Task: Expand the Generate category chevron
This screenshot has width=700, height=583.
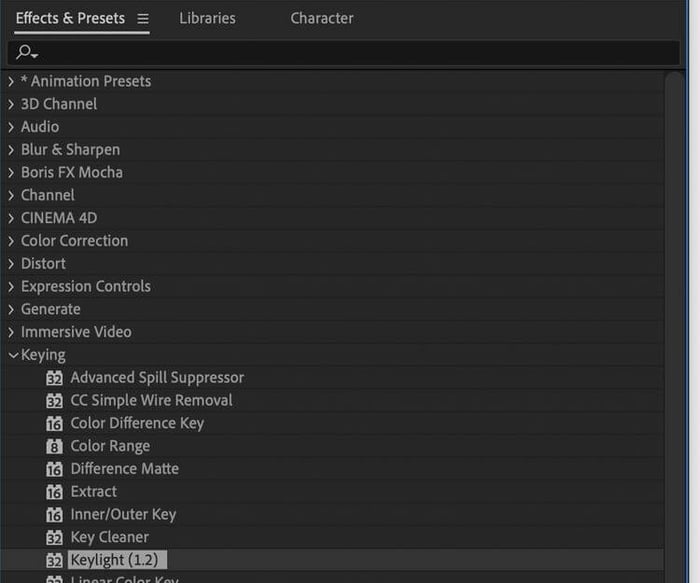Action: pyautogui.click(x=11, y=309)
